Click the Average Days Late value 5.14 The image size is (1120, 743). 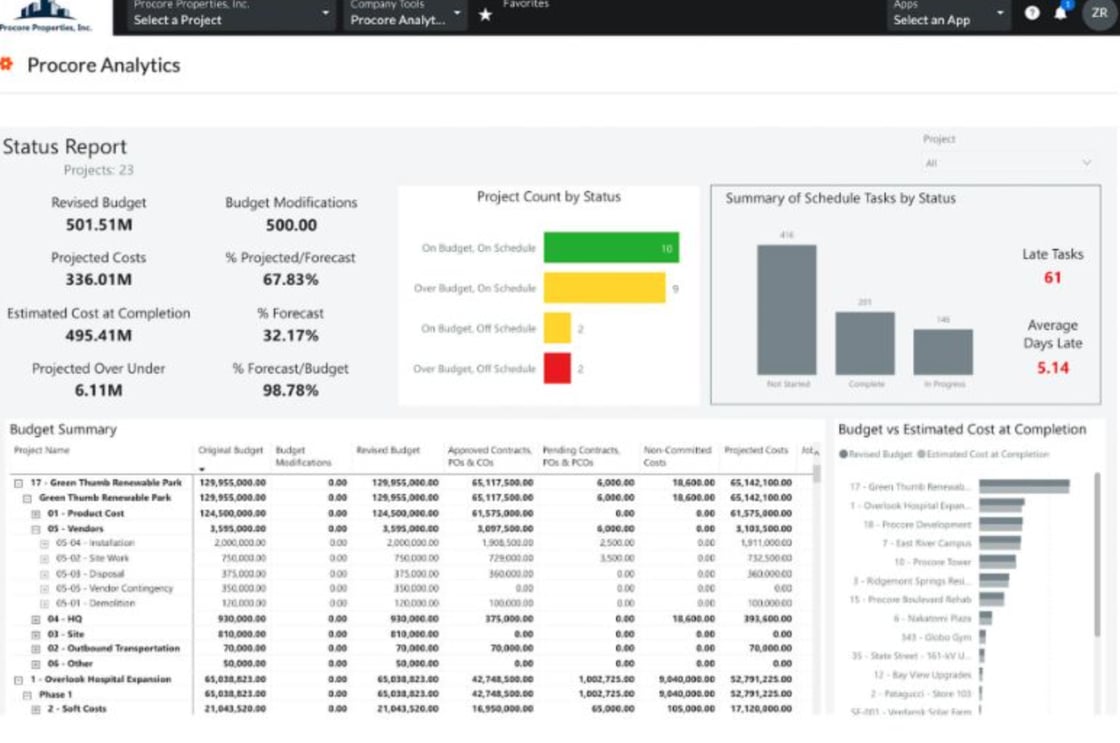pos(1053,367)
